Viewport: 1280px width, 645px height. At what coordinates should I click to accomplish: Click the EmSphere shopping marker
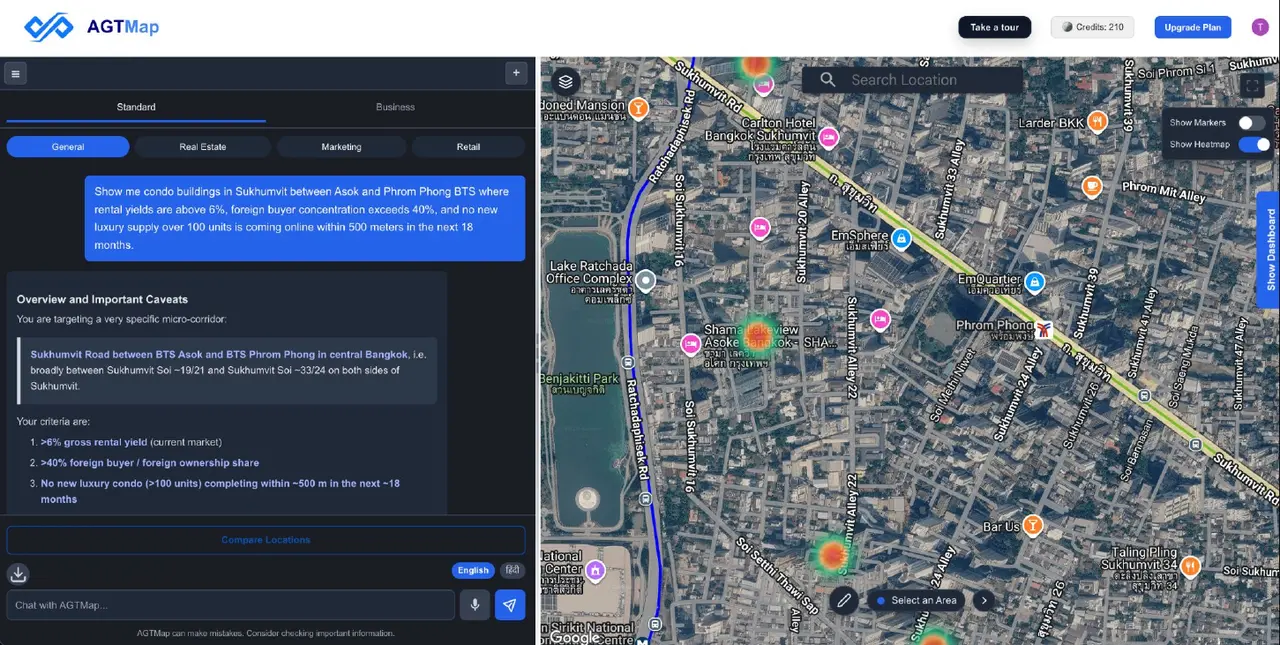(901, 239)
